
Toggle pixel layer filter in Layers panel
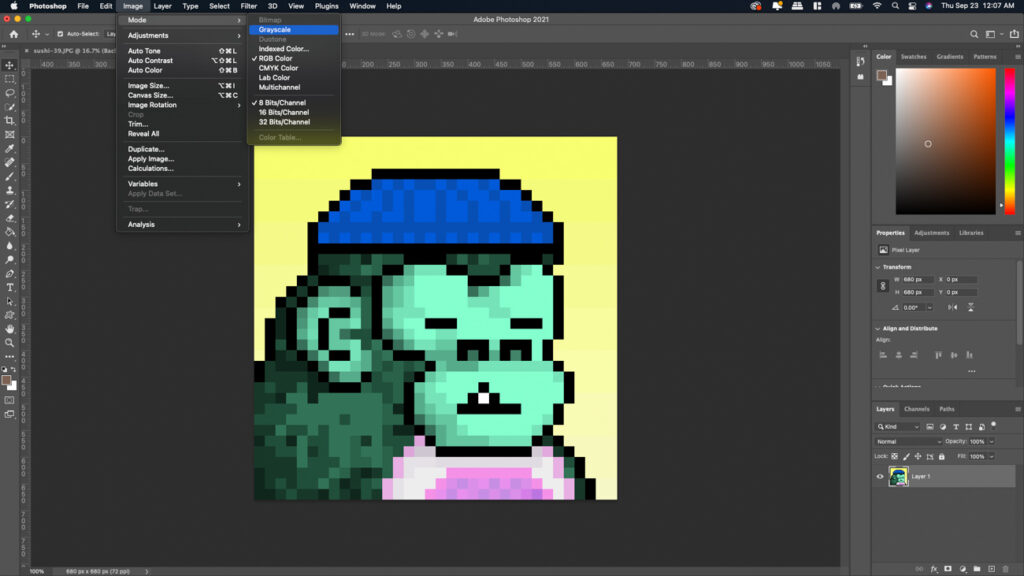(930, 427)
